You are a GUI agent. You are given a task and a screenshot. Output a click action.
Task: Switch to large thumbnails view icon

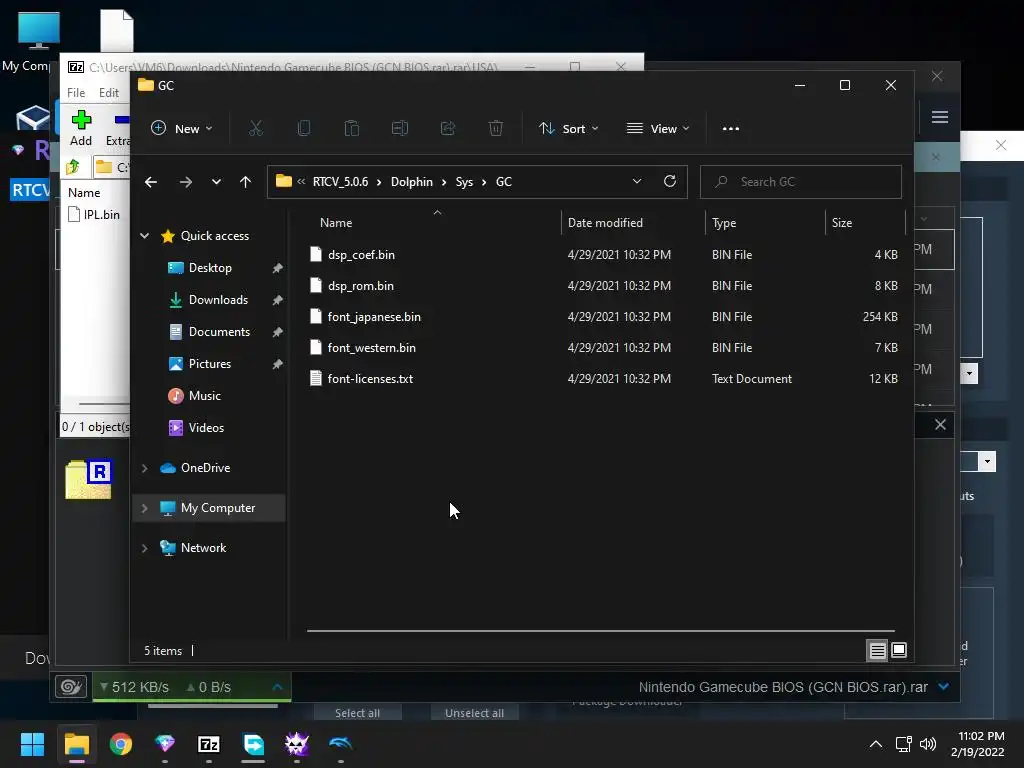[899, 650]
